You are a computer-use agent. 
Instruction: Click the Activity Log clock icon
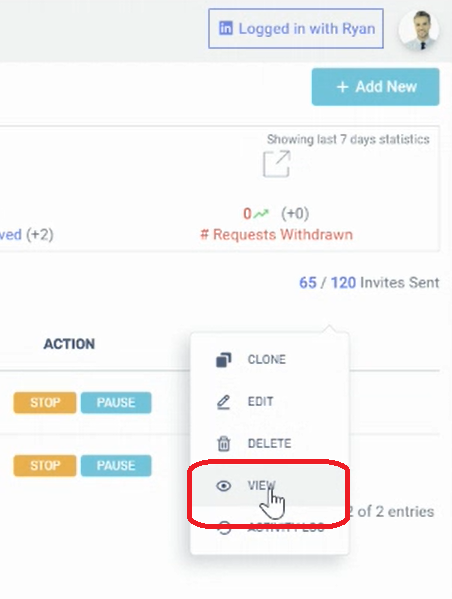click(x=224, y=527)
